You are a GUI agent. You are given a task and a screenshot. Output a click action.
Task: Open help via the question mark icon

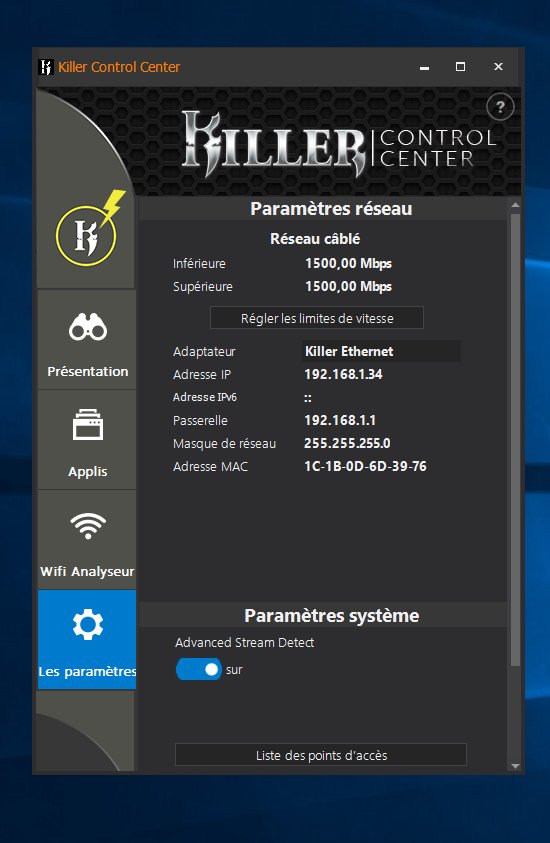(500, 107)
